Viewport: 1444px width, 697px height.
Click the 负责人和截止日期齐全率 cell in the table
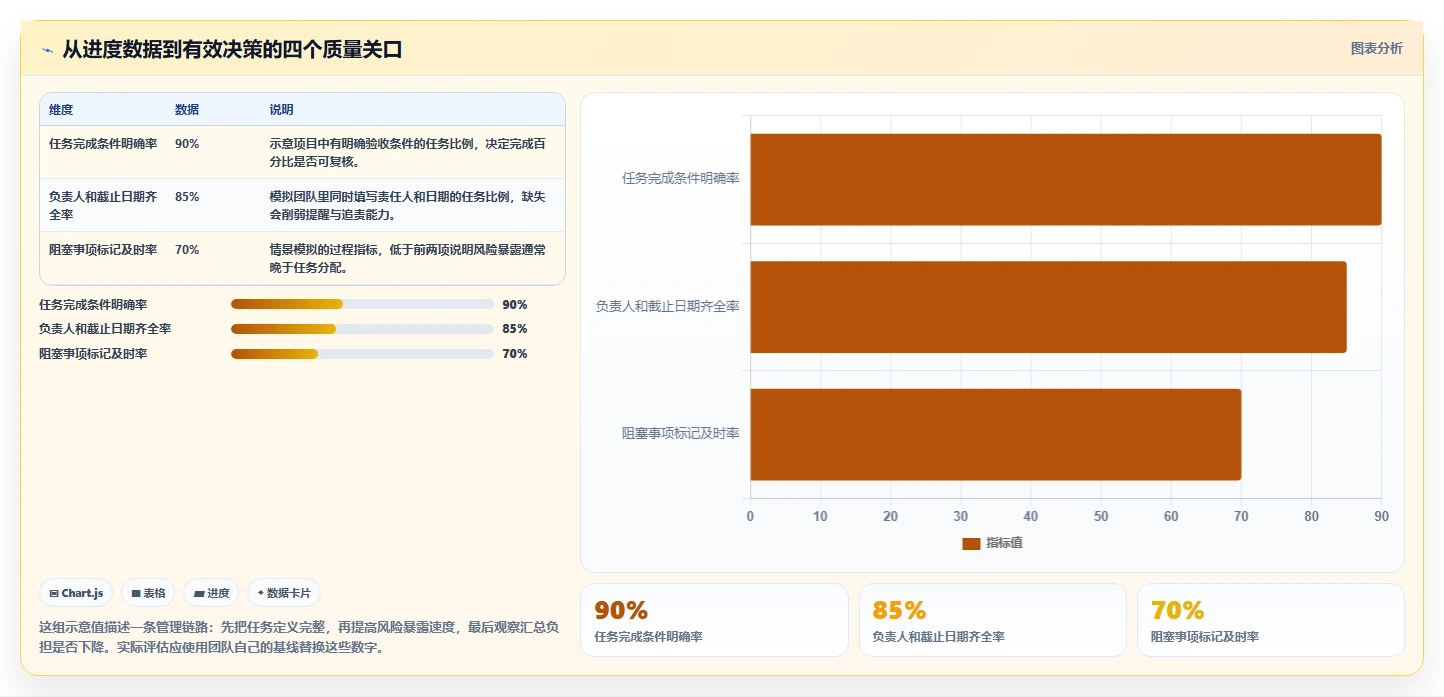click(103, 206)
